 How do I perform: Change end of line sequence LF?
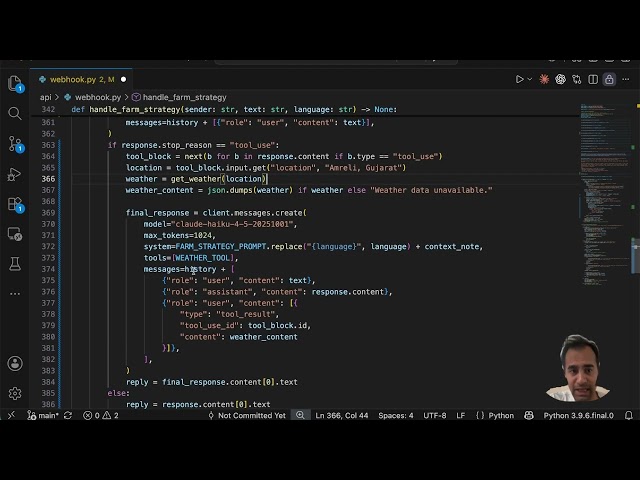[460, 415]
